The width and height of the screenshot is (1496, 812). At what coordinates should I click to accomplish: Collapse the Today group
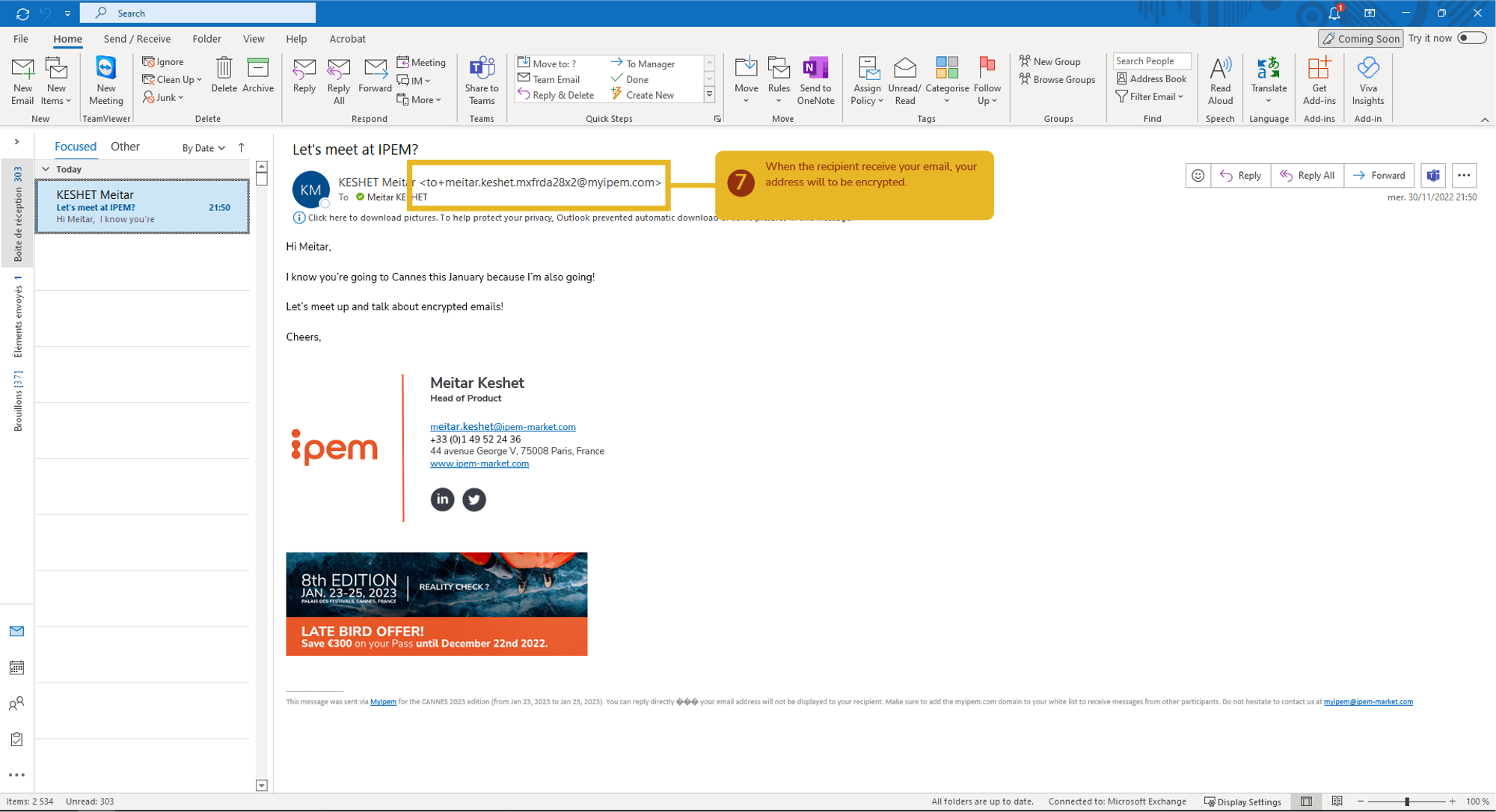(x=46, y=169)
